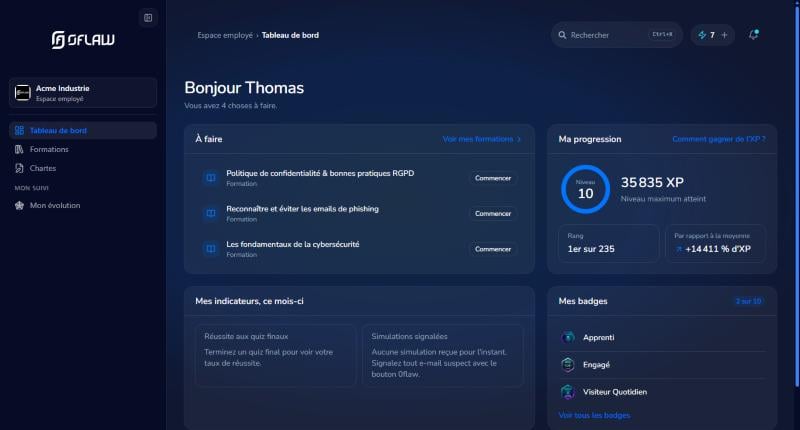
Task: Open the notifications bell
Action: (x=754, y=35)
